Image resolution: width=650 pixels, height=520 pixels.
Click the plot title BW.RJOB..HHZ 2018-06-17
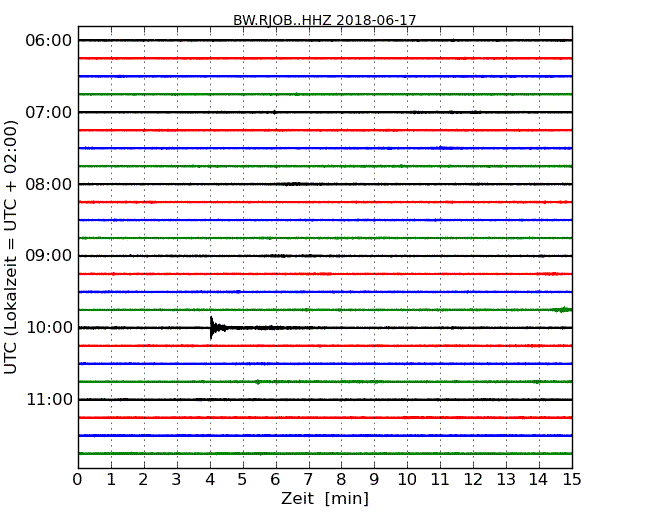[x=325, y=20]
